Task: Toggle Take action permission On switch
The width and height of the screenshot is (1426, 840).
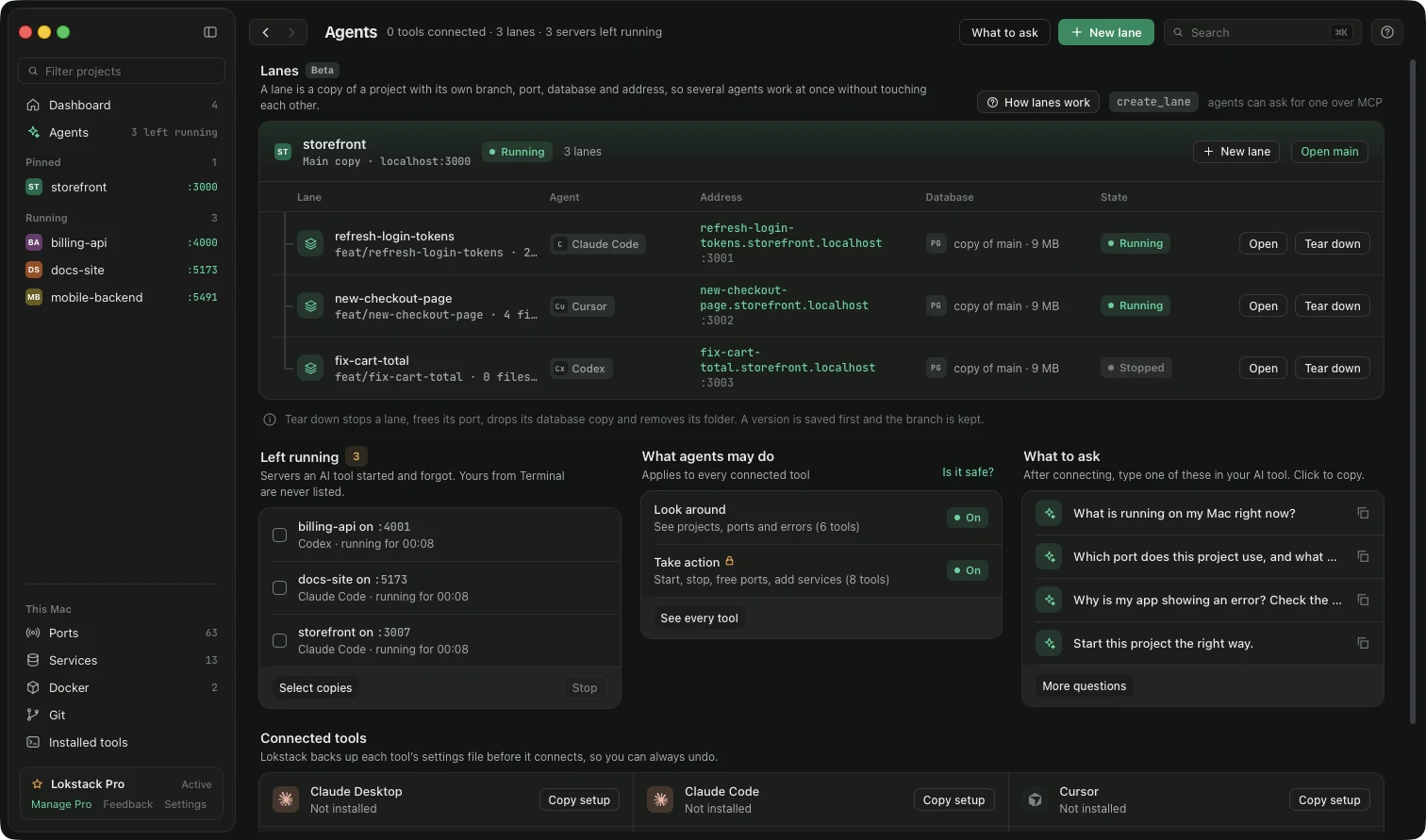Action: (x=967, y=570)
